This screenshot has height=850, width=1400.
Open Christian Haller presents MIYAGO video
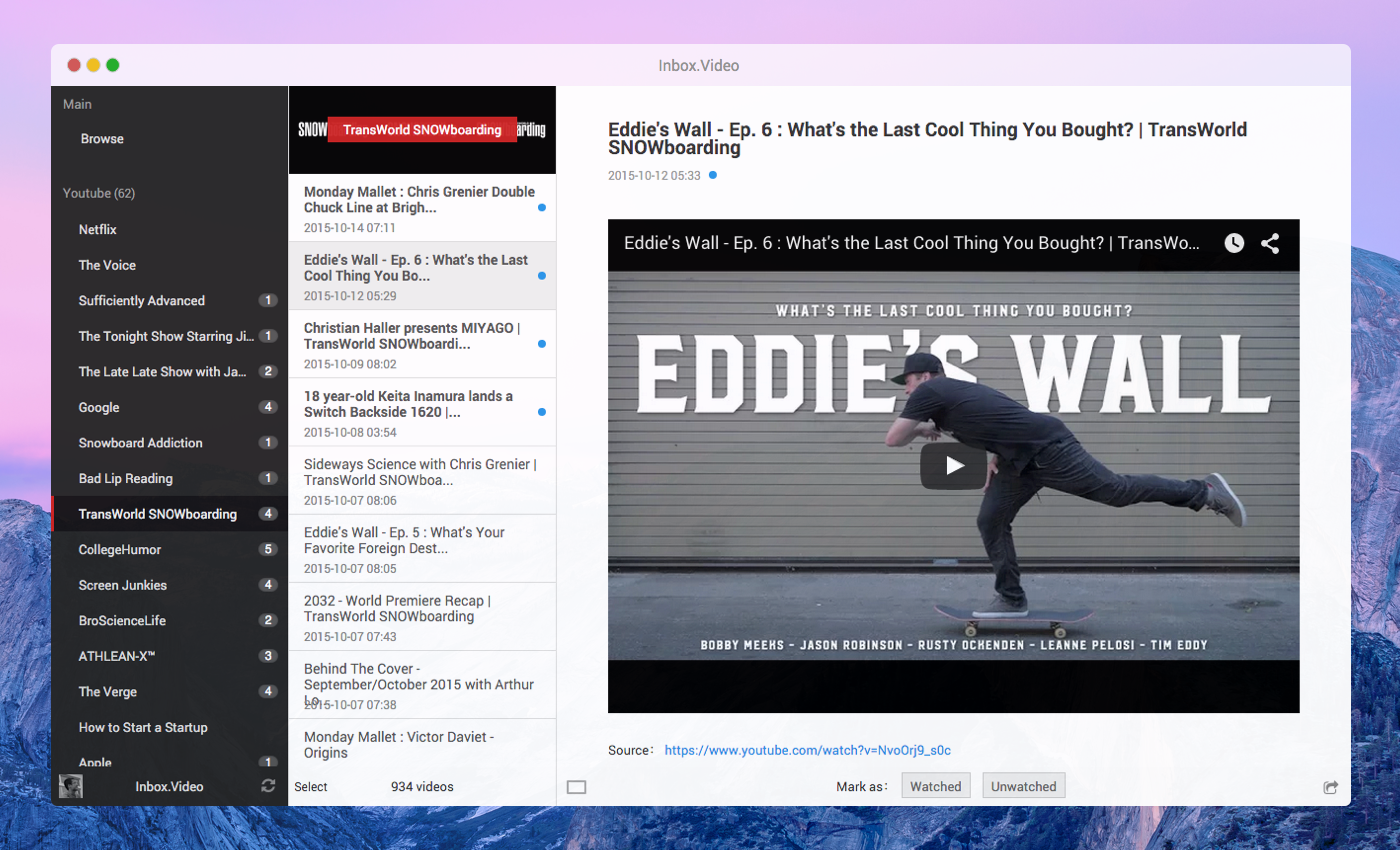tap(422, 344)
